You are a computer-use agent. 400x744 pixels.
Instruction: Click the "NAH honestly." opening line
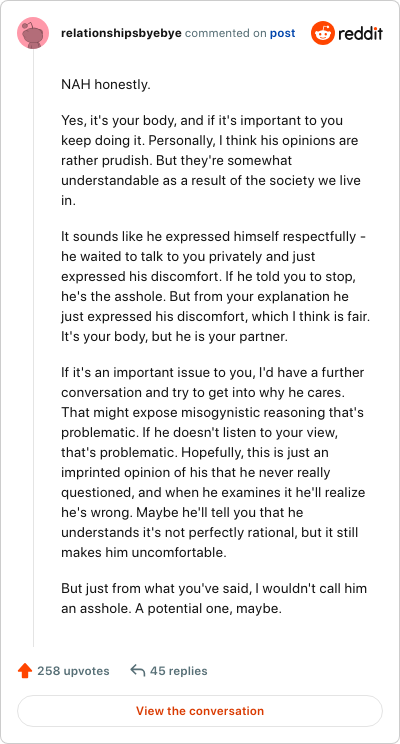[x=105, y=85]
